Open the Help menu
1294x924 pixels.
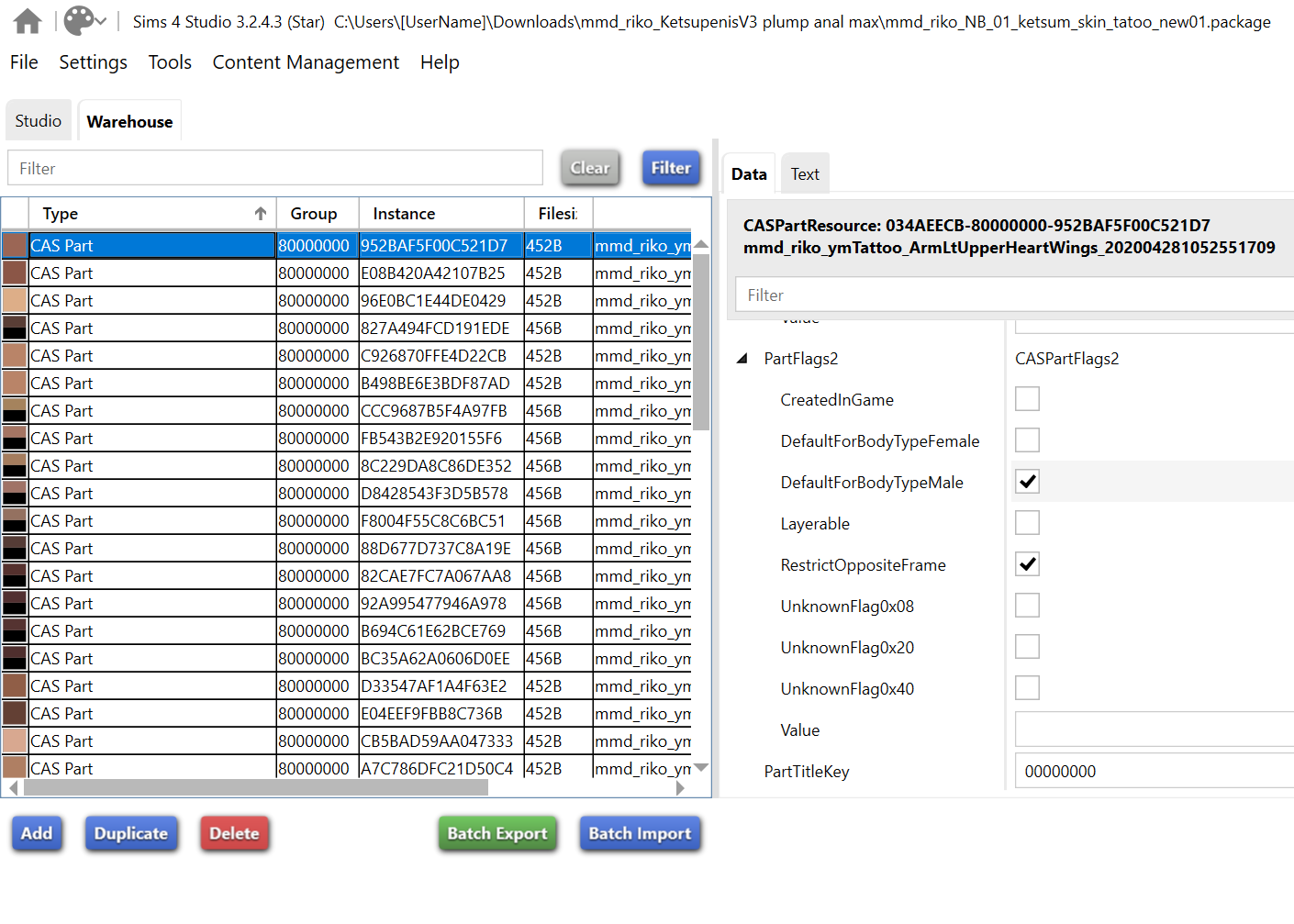point(440,62)
